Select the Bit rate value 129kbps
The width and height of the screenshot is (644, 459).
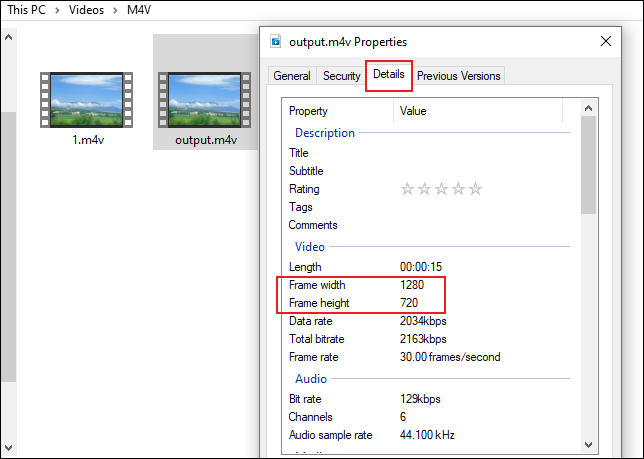420,399
